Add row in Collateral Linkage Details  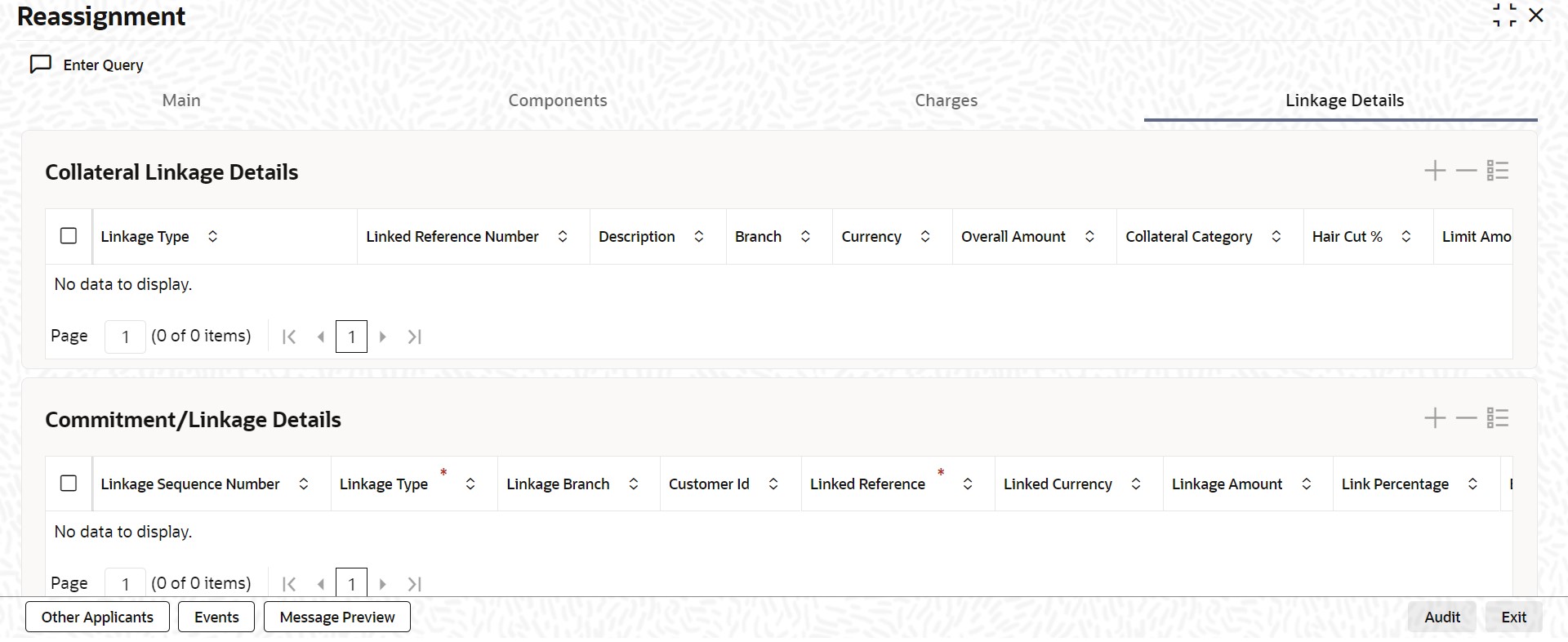pos(1435,171)
